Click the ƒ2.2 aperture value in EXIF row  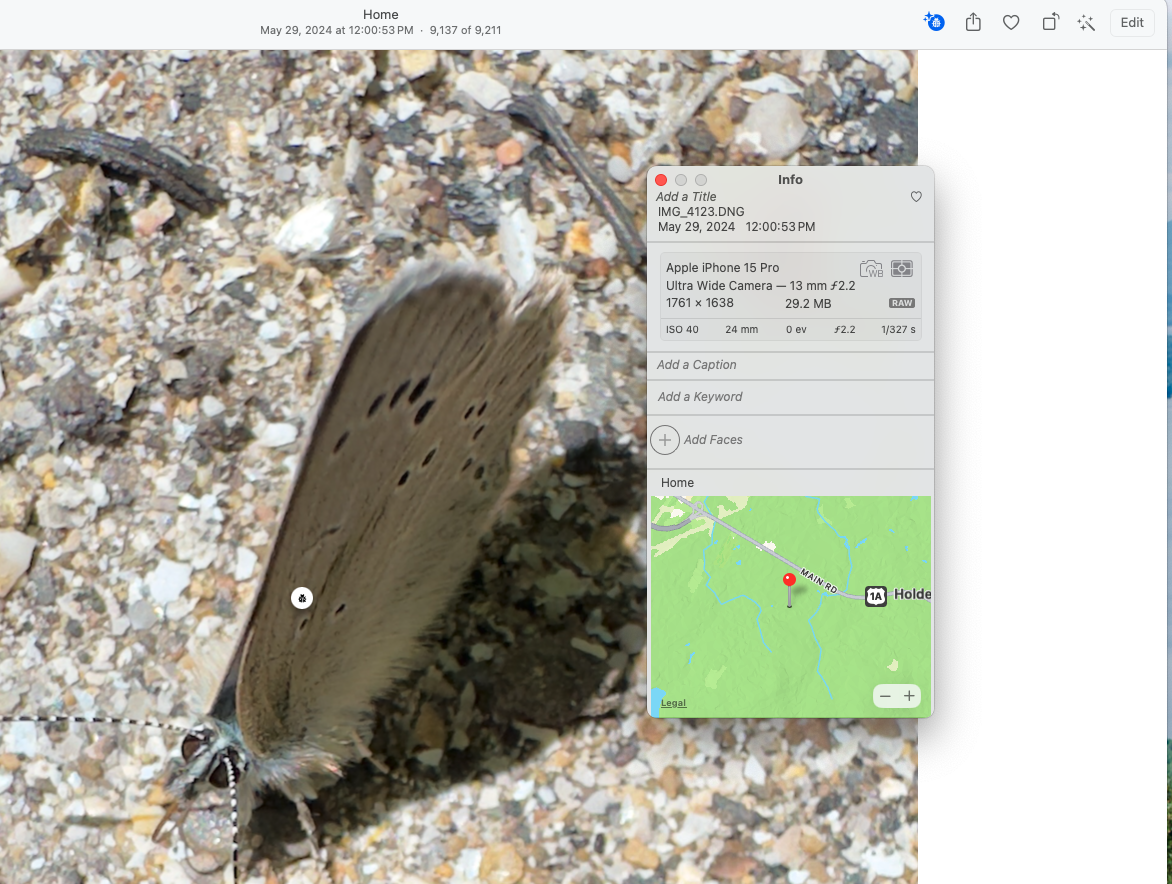845,330
